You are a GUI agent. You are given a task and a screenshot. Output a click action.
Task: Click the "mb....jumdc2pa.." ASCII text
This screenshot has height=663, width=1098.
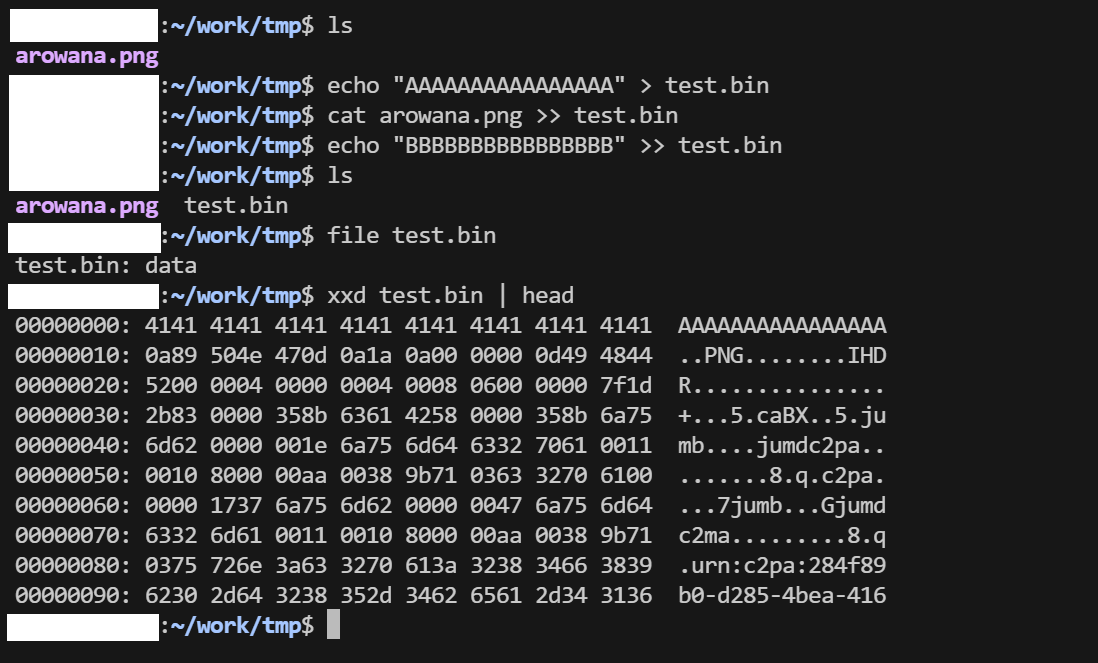click(x=781, y=446)
